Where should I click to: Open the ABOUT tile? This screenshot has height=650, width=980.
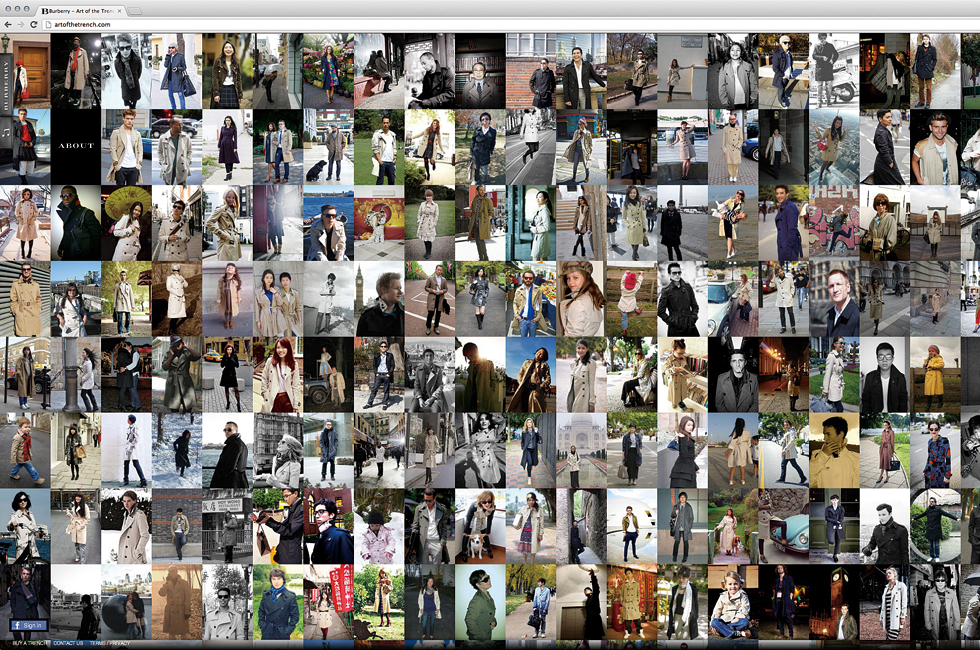tap(76, 146)
